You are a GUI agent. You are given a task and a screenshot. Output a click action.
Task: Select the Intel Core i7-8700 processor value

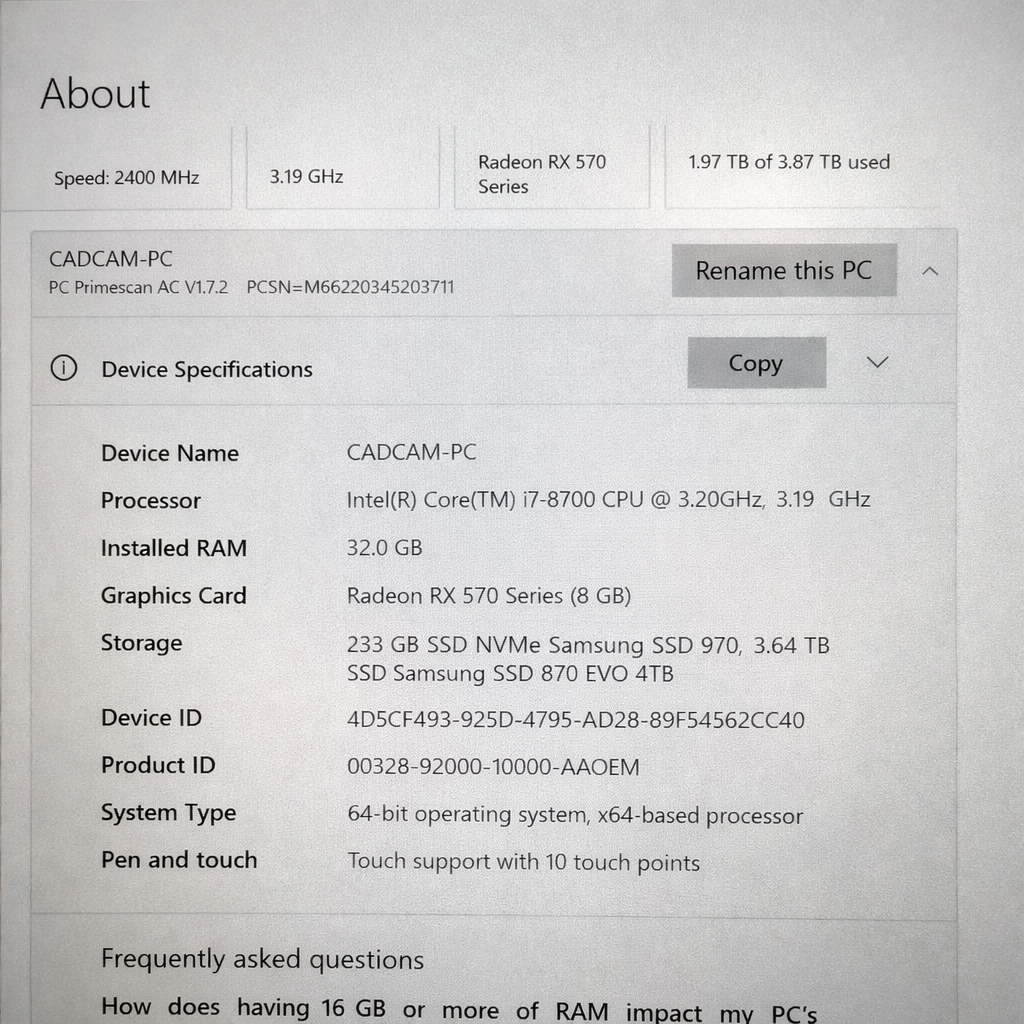click(x=608, y=500)
